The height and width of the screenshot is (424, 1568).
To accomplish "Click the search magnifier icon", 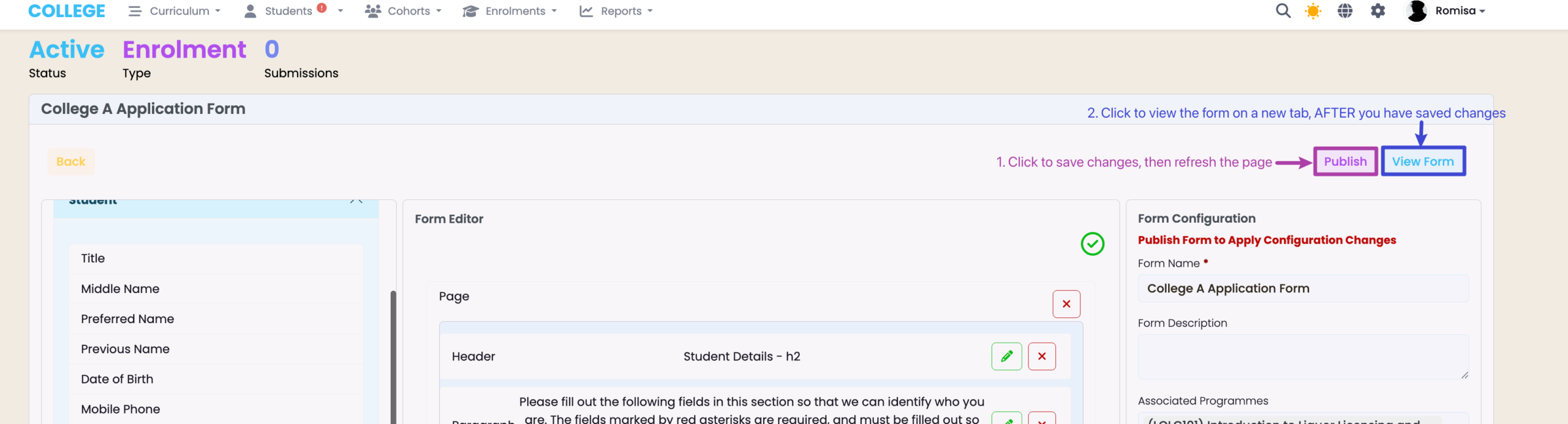I will pos(1283,11).
